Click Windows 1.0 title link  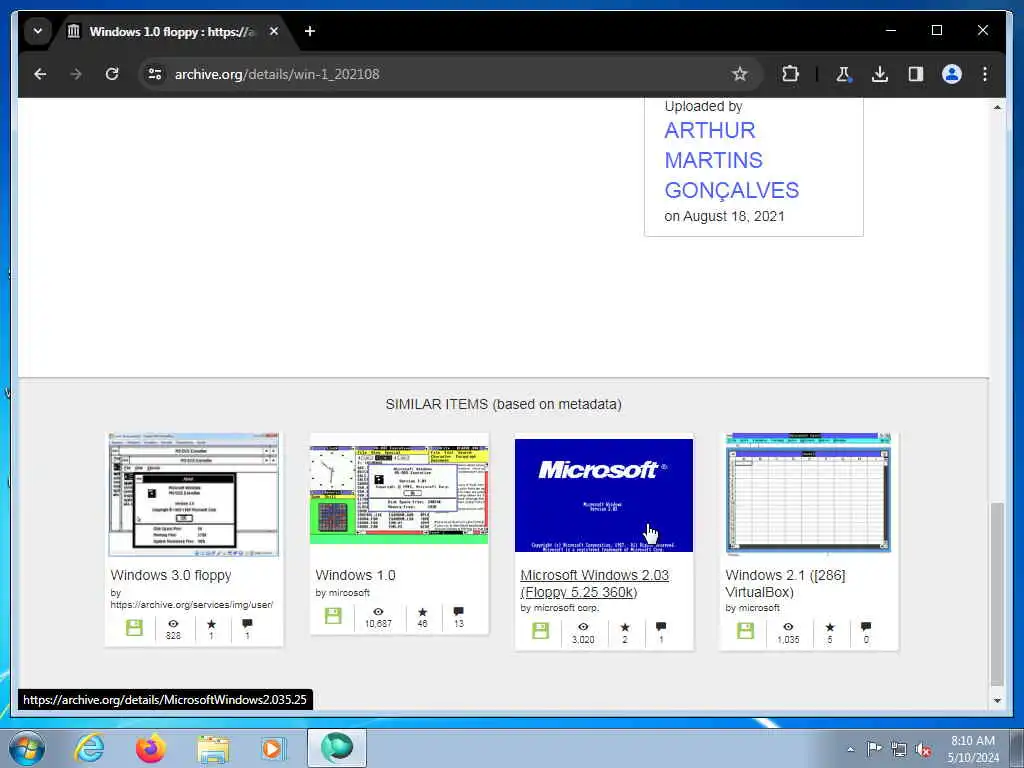coord(355,575)
